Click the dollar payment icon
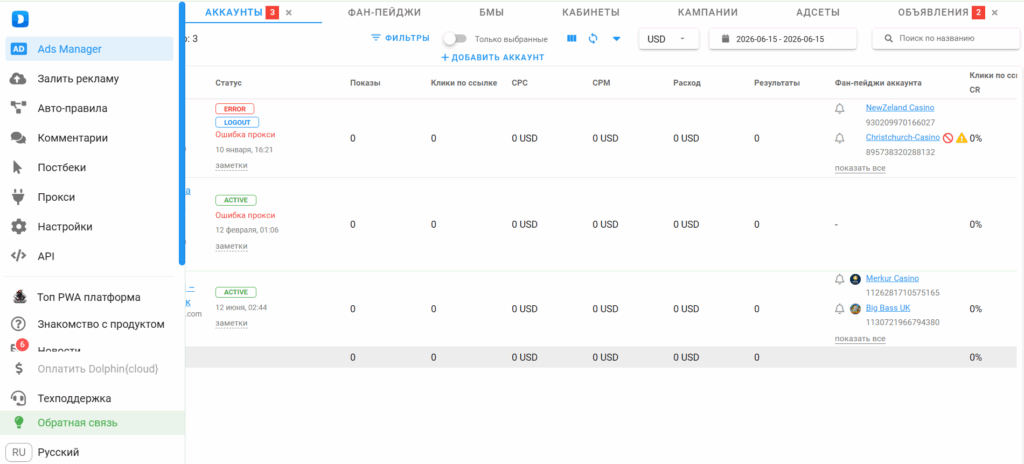The height and width of the screenshot is (464, 1024). (x=18, y=369)
